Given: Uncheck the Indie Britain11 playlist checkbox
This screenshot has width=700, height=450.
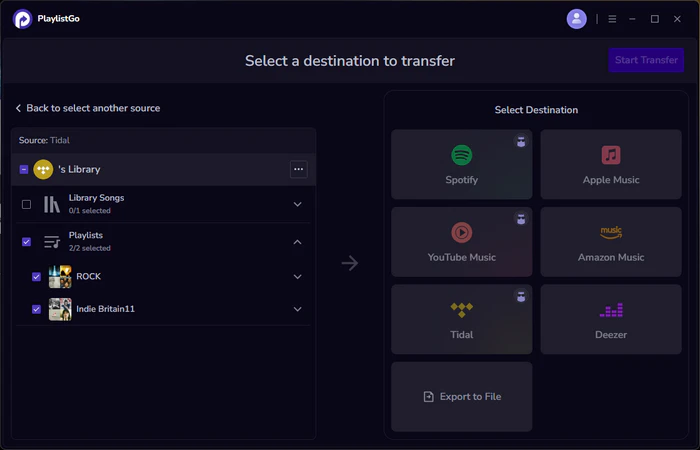Looking at the screenshot, I should (36, 309).
